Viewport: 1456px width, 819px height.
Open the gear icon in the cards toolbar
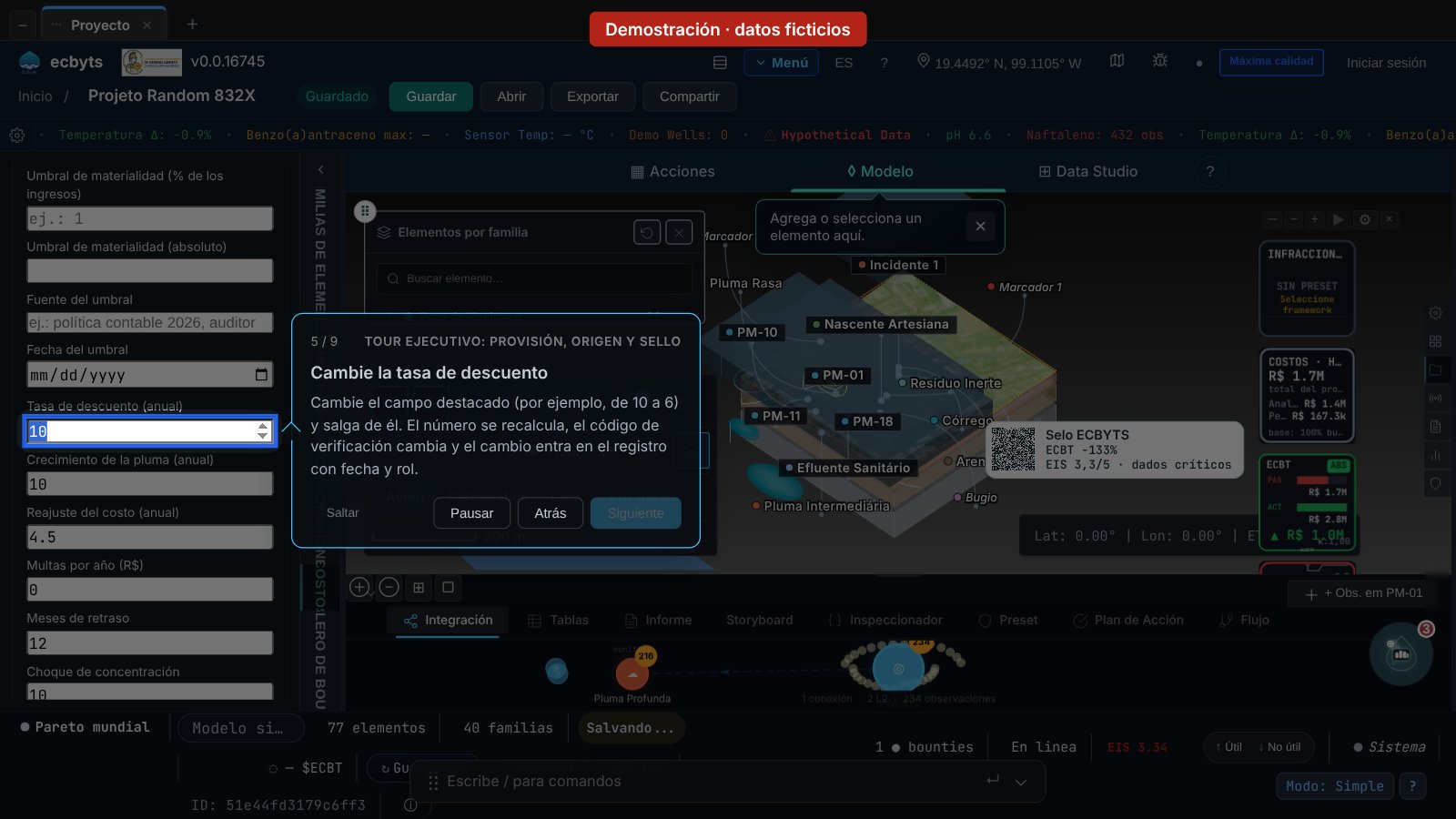click(1364, 219)
